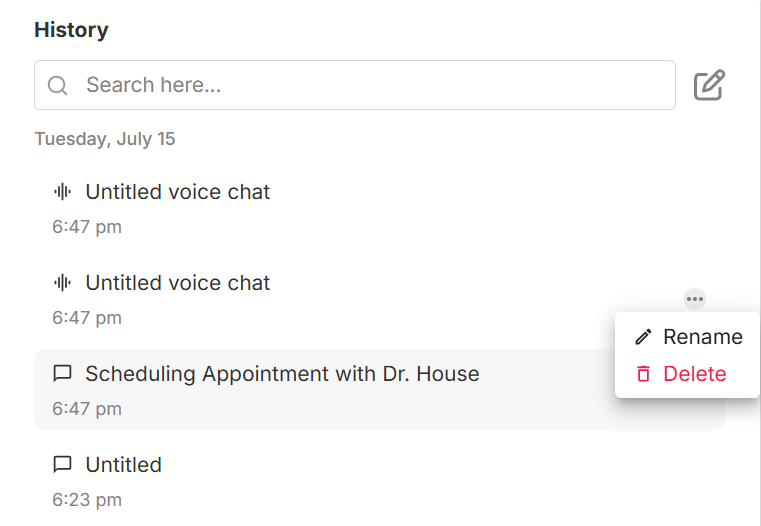Click the 6:47 pm timestamp under Scheduling Appointment
The width and height of the screenshot is (761, 526).
pyautogui.click(x=87, y=408)
